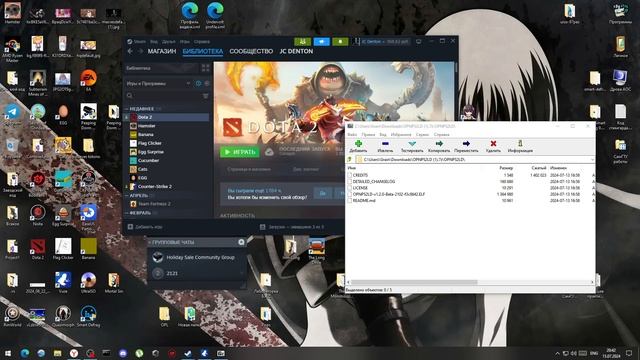The width and height of the screenshot is (640, 360).
Task: Open the МАГАЗИН tab in Steam
Action: click(x=162, y=51)
